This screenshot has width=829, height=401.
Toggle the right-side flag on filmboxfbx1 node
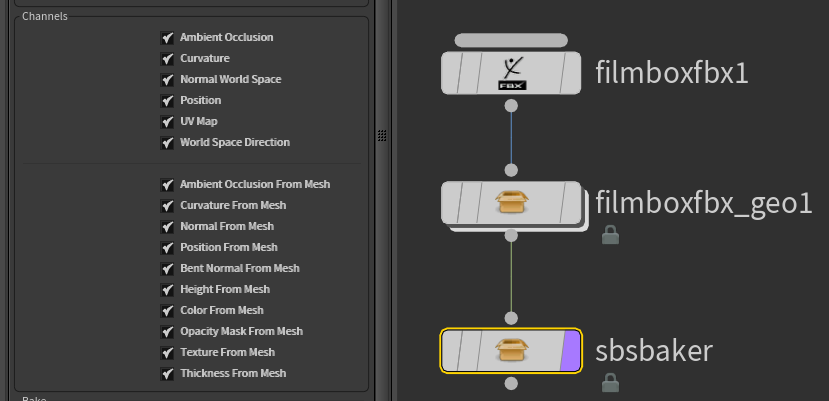click(x=570, y=73)
